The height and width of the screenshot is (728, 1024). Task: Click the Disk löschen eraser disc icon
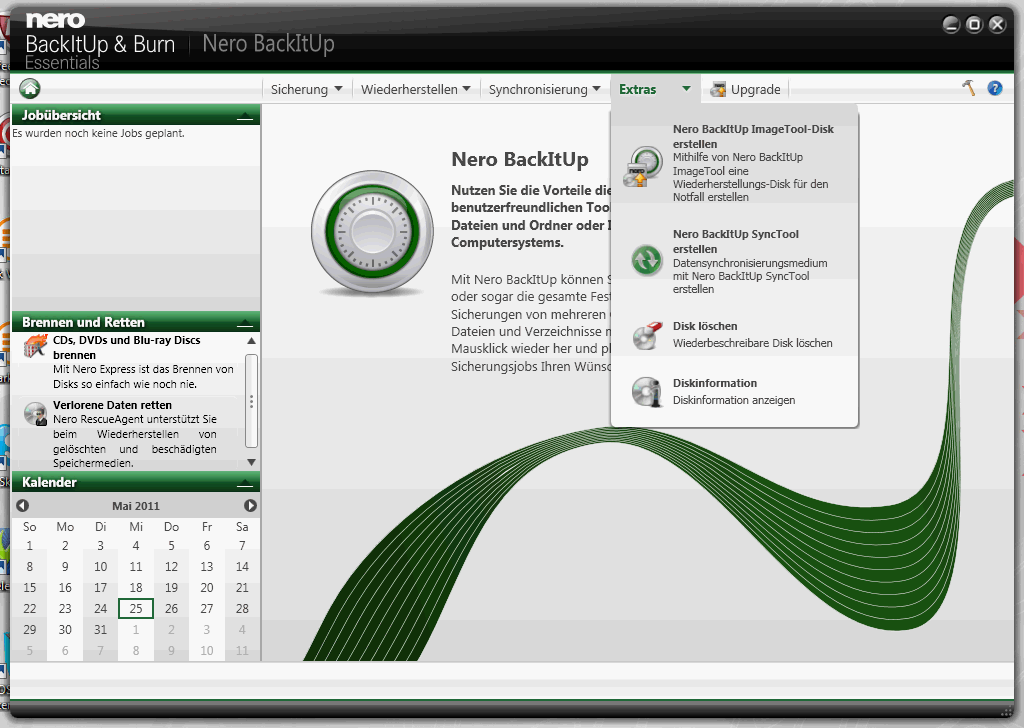point(647,335)
